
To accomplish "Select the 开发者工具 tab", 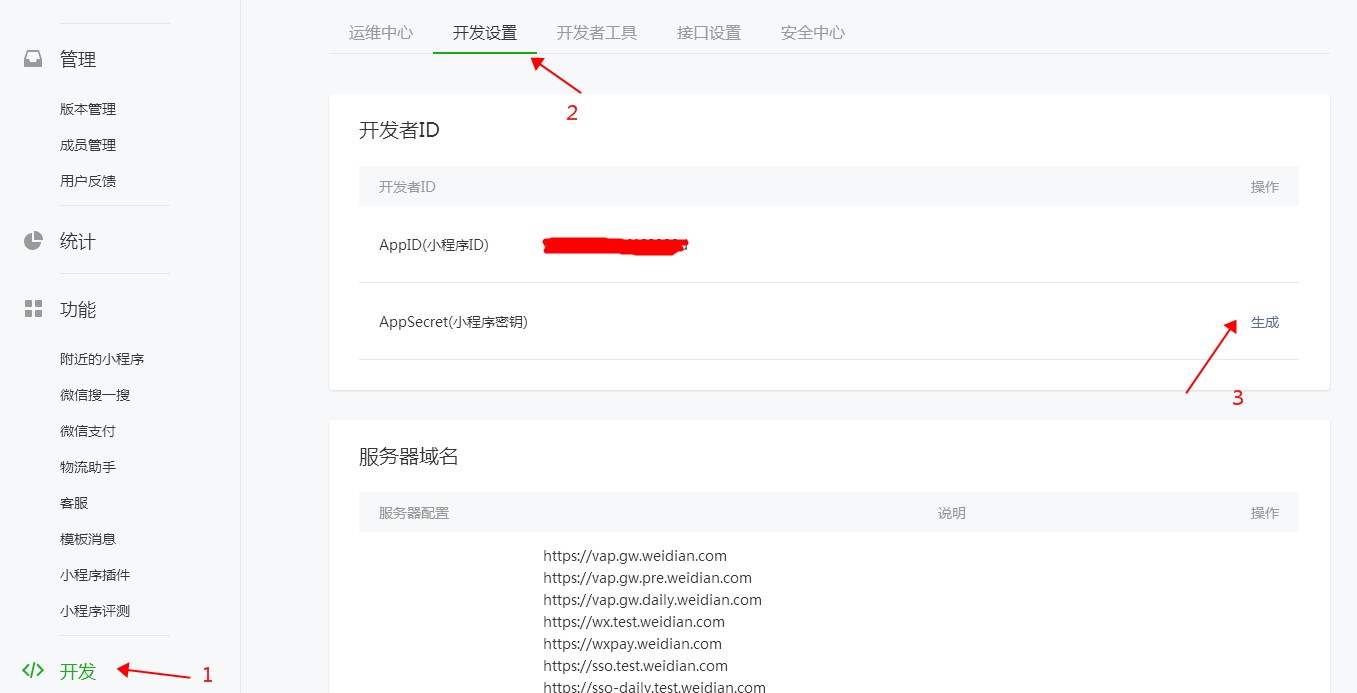I will click(597, 31).
